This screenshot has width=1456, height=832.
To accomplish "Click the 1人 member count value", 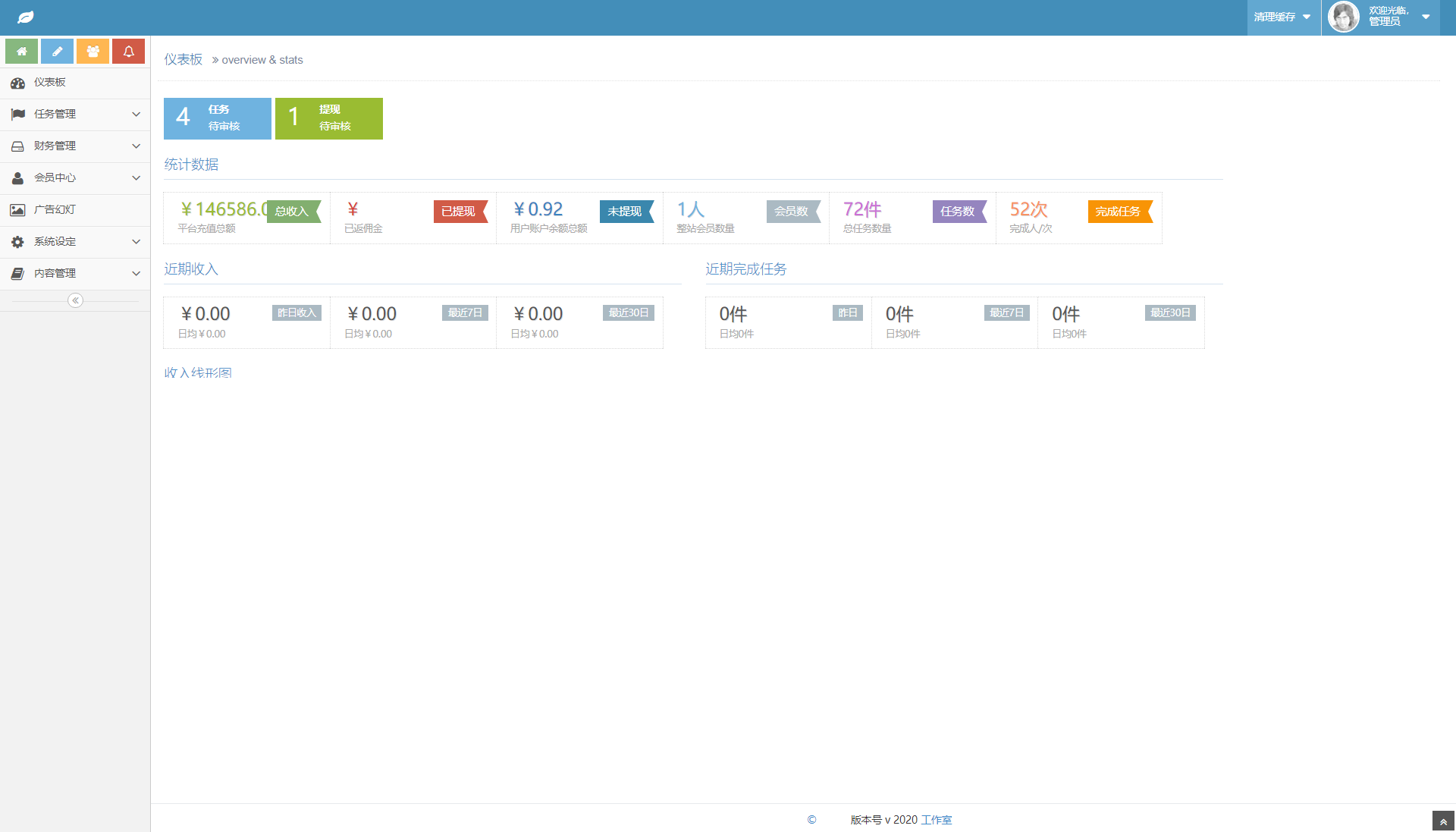I will click(x=691, y=209).
